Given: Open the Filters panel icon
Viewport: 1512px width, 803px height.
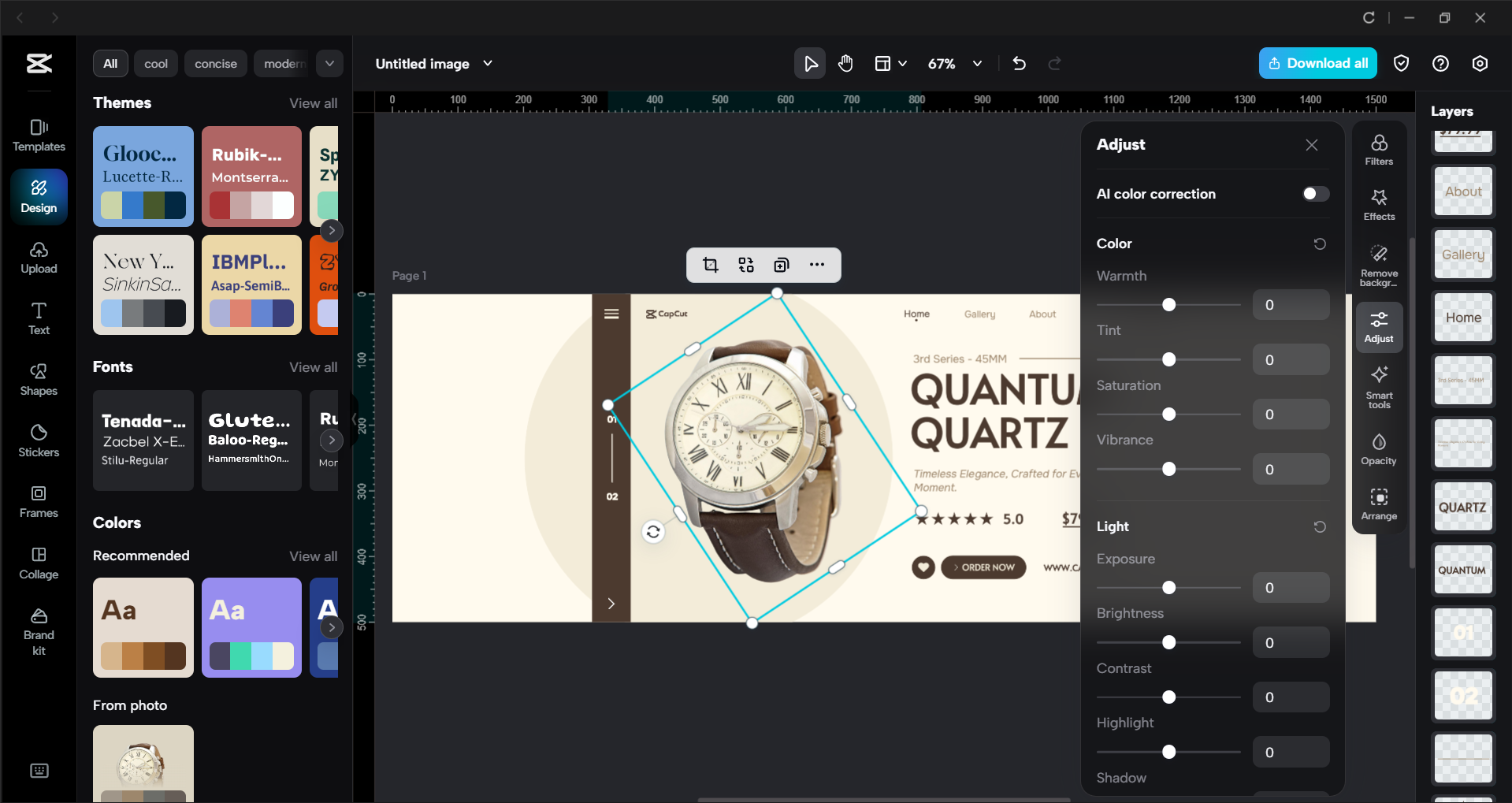Looking at the screenshot, I should pyautogui.click(x=1379, y=149).
